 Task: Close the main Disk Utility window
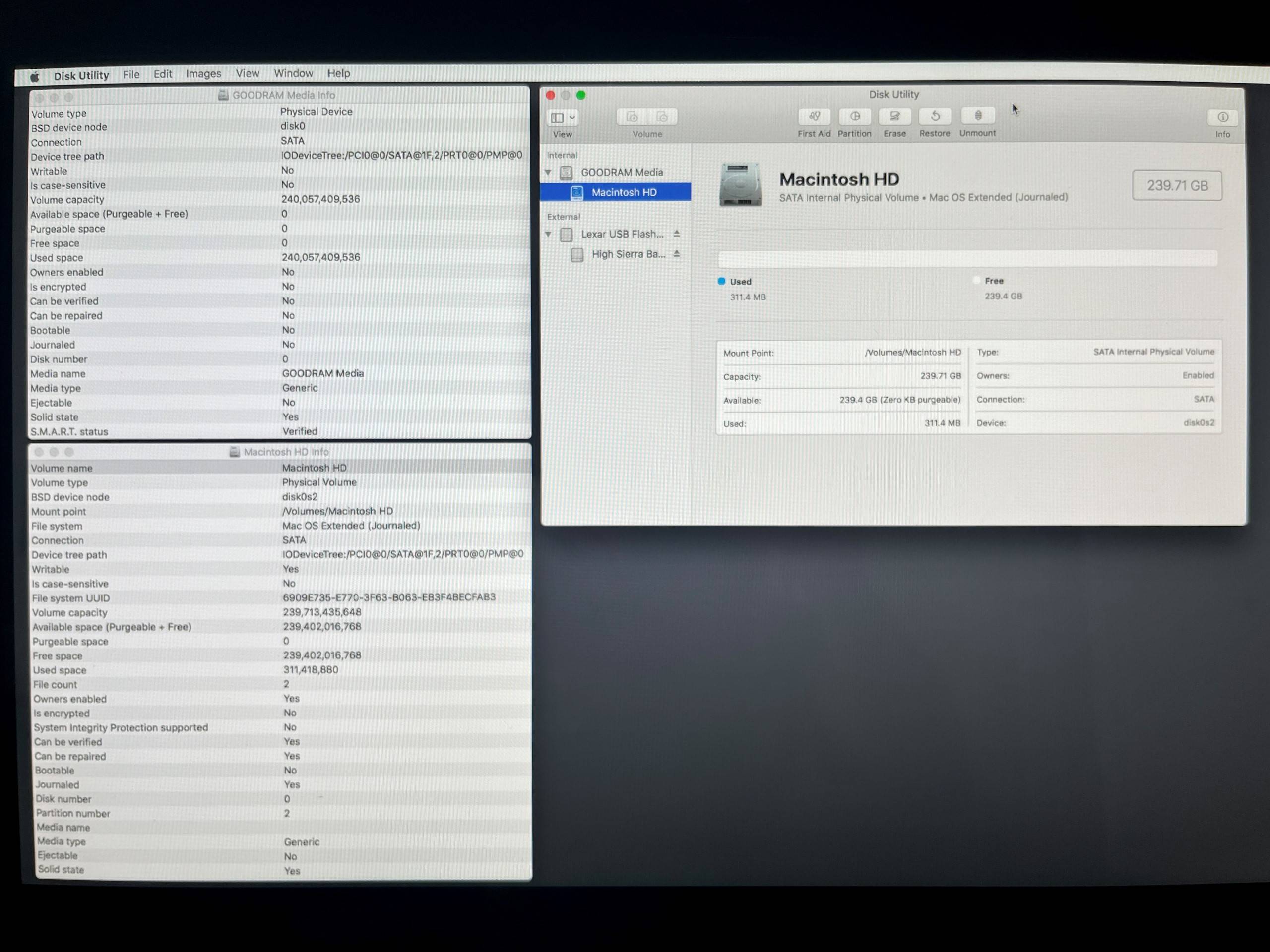pyautogui.click(x=551, y=95)
